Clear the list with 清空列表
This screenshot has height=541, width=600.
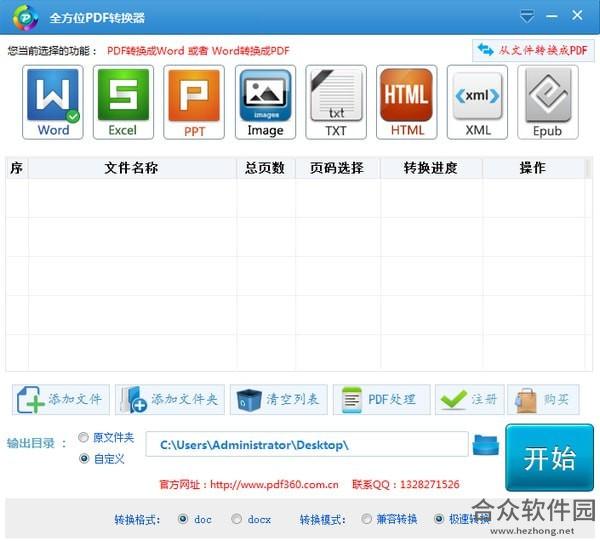[x=279, y=400]
